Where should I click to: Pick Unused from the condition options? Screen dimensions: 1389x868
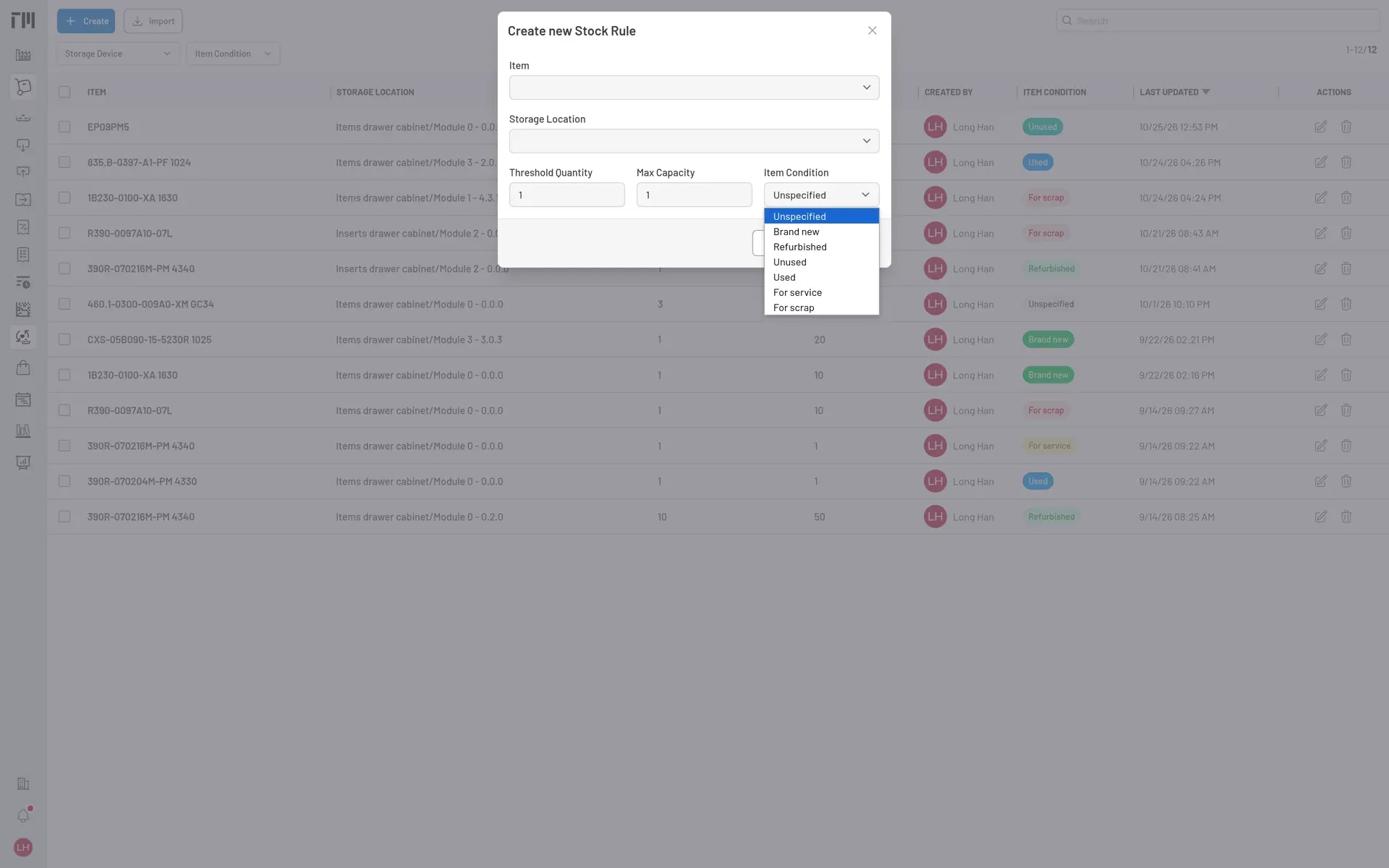click(x=821, y=262)
